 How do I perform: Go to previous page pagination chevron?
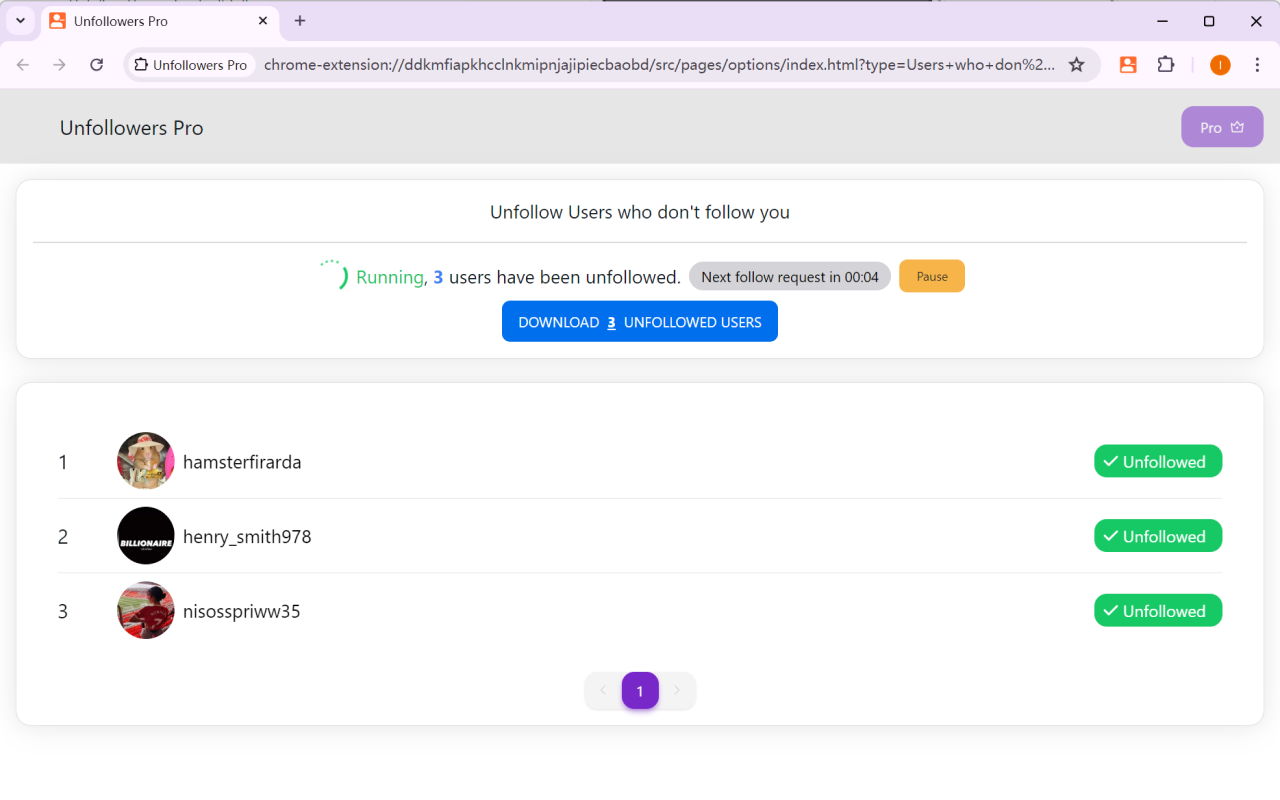click(603, 691)
